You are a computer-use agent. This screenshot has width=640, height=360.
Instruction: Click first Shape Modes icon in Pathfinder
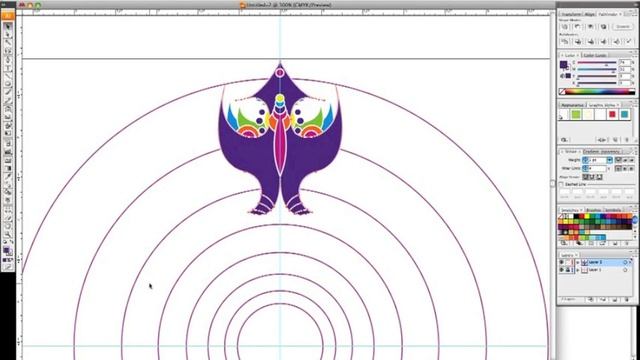(564, 27)
